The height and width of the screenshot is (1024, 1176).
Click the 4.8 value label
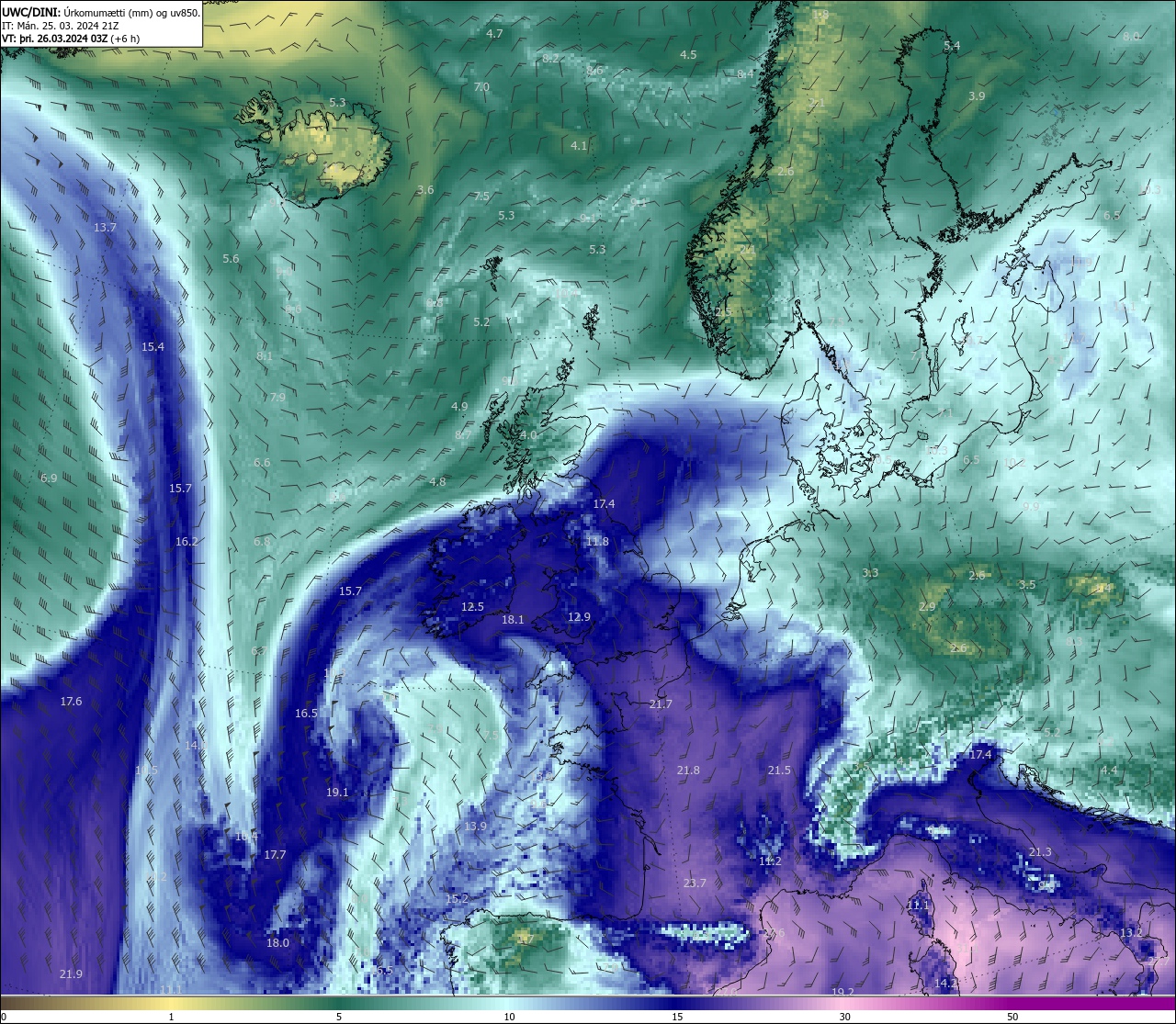tap(437, 481)
